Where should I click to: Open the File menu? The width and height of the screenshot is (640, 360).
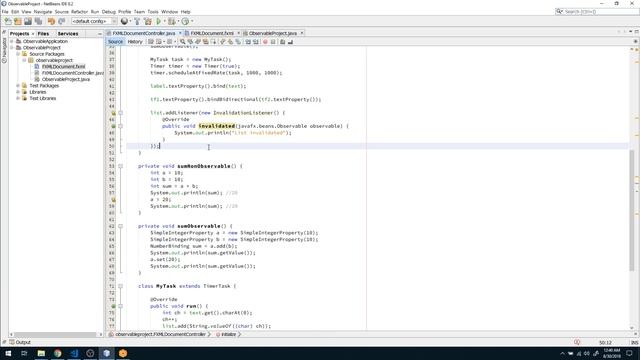pyautogui.click(x=5, y=12)
